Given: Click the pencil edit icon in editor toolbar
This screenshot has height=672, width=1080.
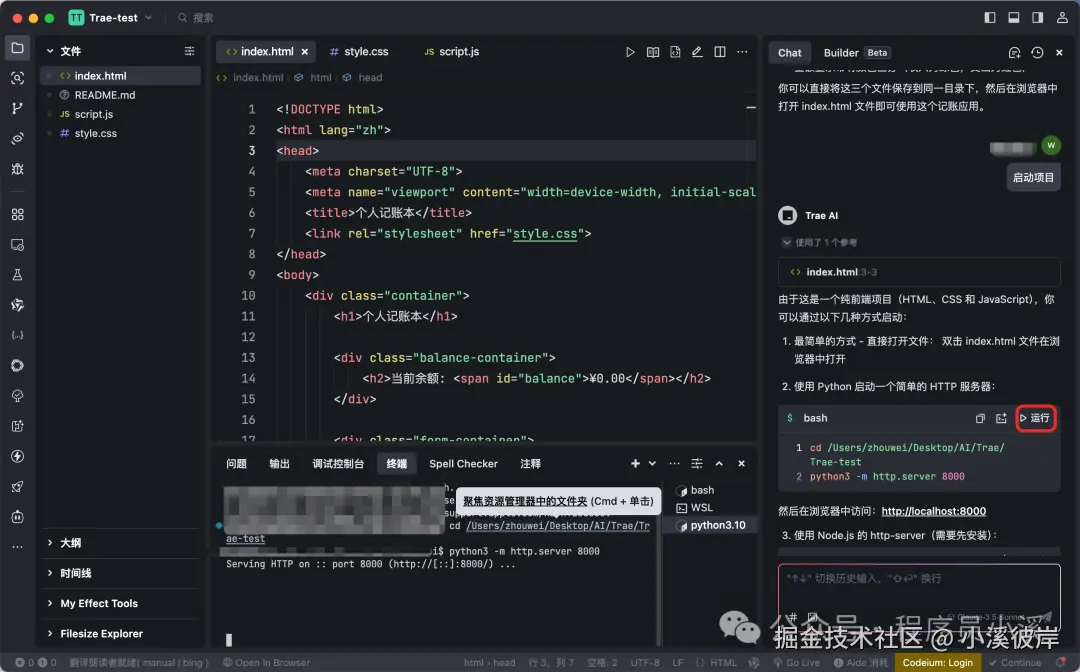Looking at the screenshot, I should 697,52.
